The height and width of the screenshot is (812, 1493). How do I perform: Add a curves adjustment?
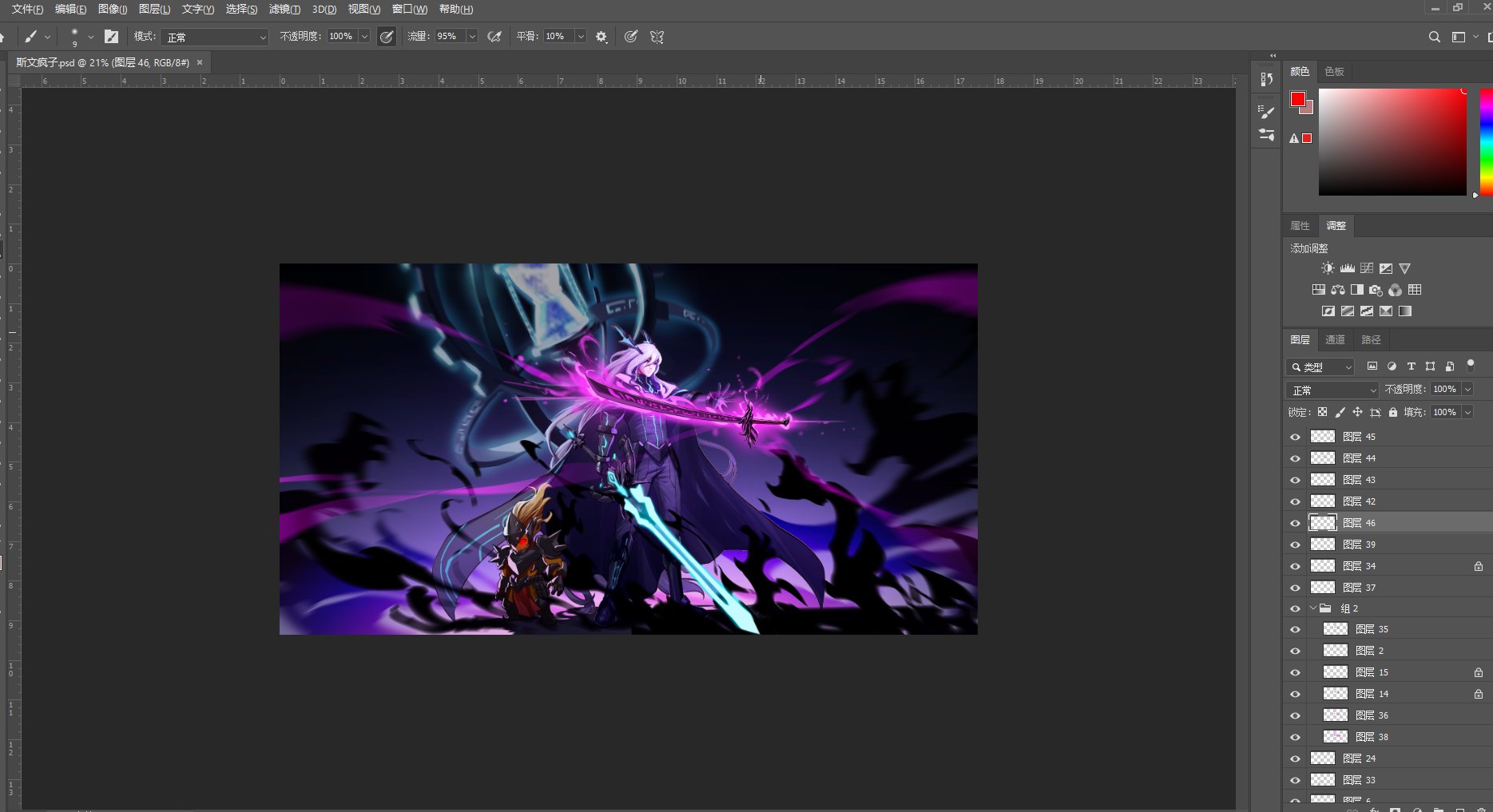tap(1367, 269)
